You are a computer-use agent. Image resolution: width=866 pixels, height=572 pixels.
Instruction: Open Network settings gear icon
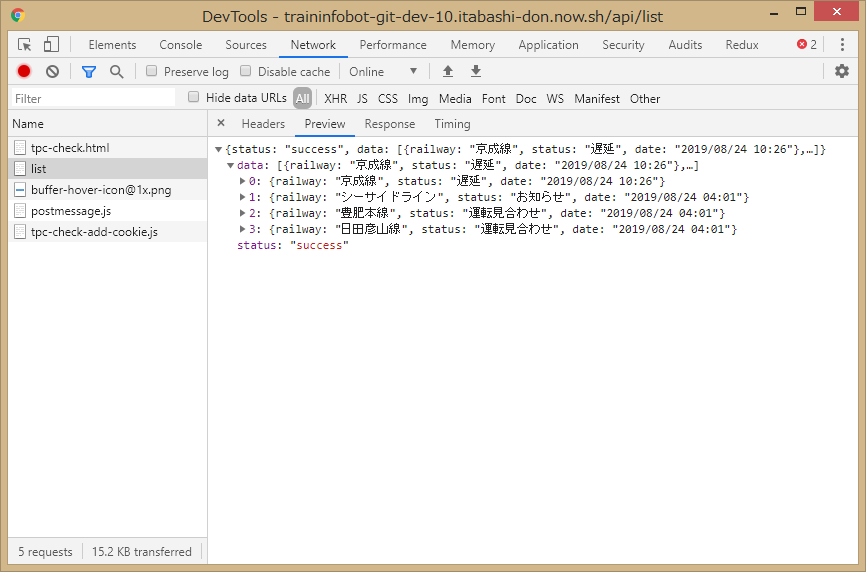(x=842, y=71)
